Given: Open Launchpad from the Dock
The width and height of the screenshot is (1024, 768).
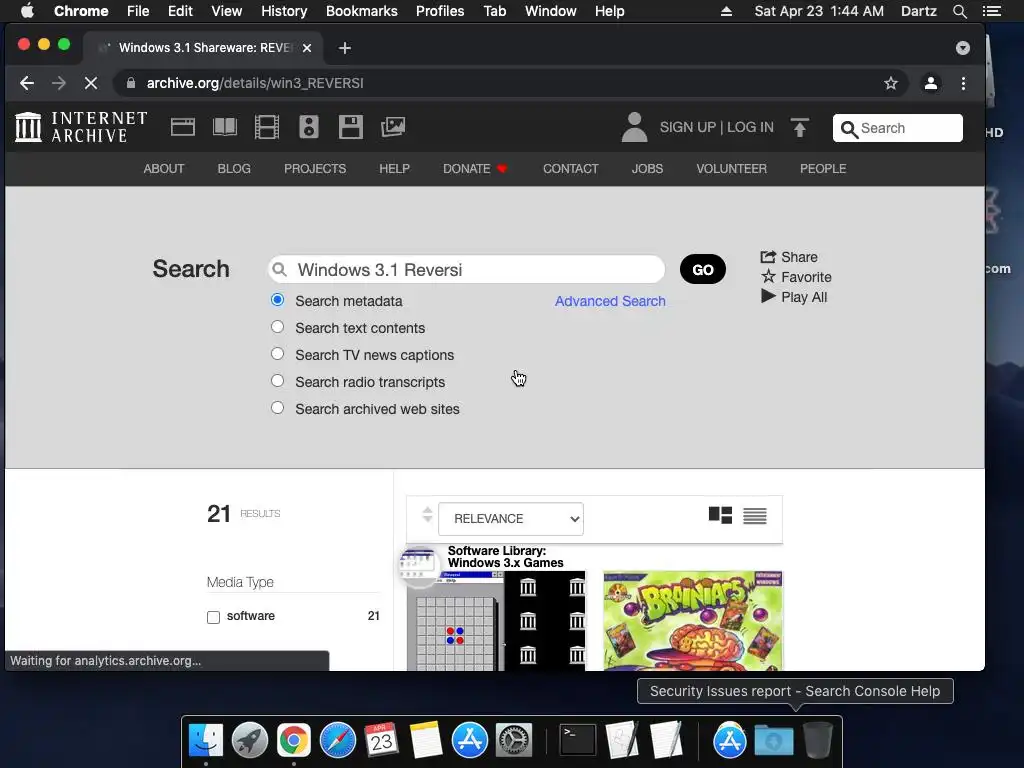Looking at the screenshot, I should click(x=249, y=741).
